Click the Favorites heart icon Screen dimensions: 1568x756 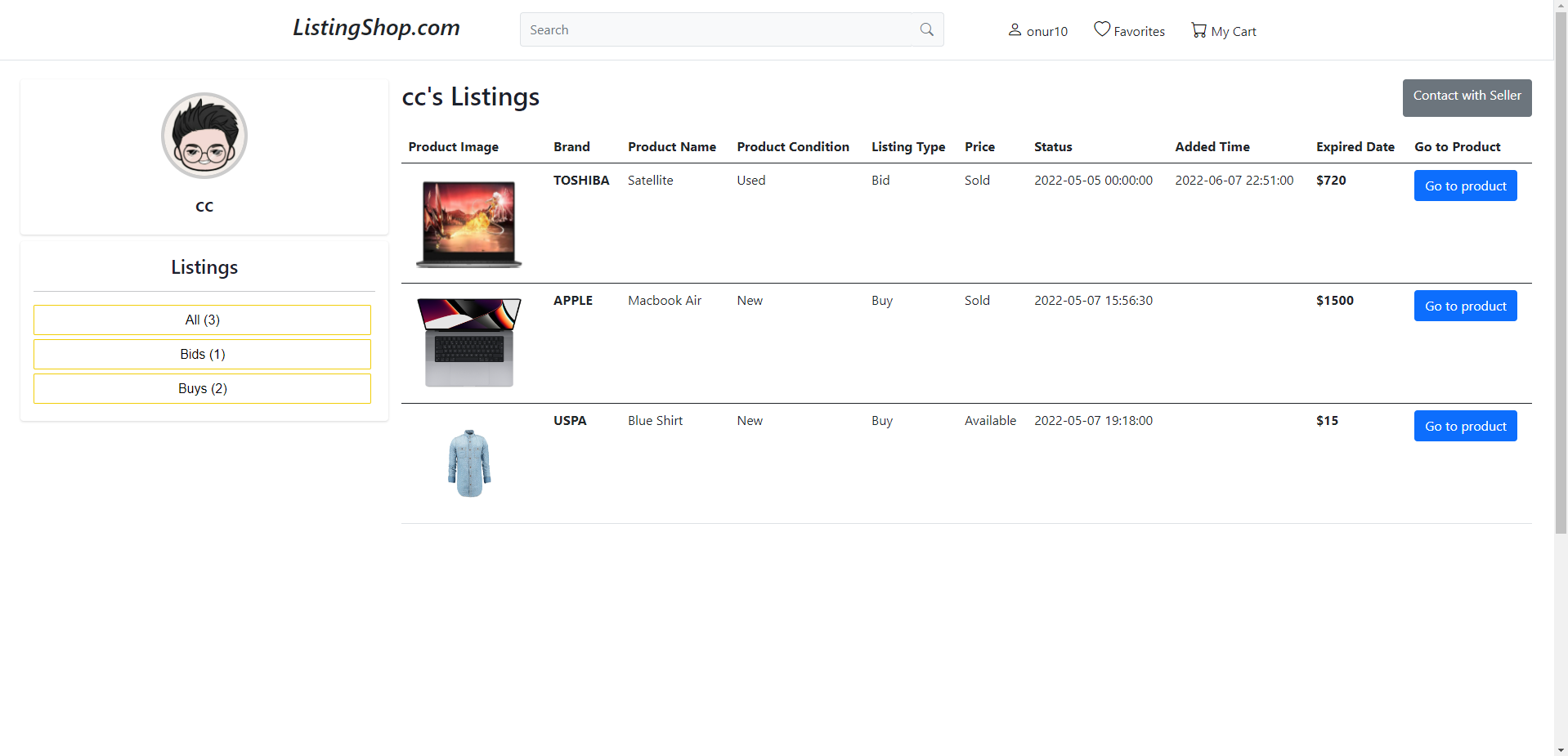click(1102, 29)
